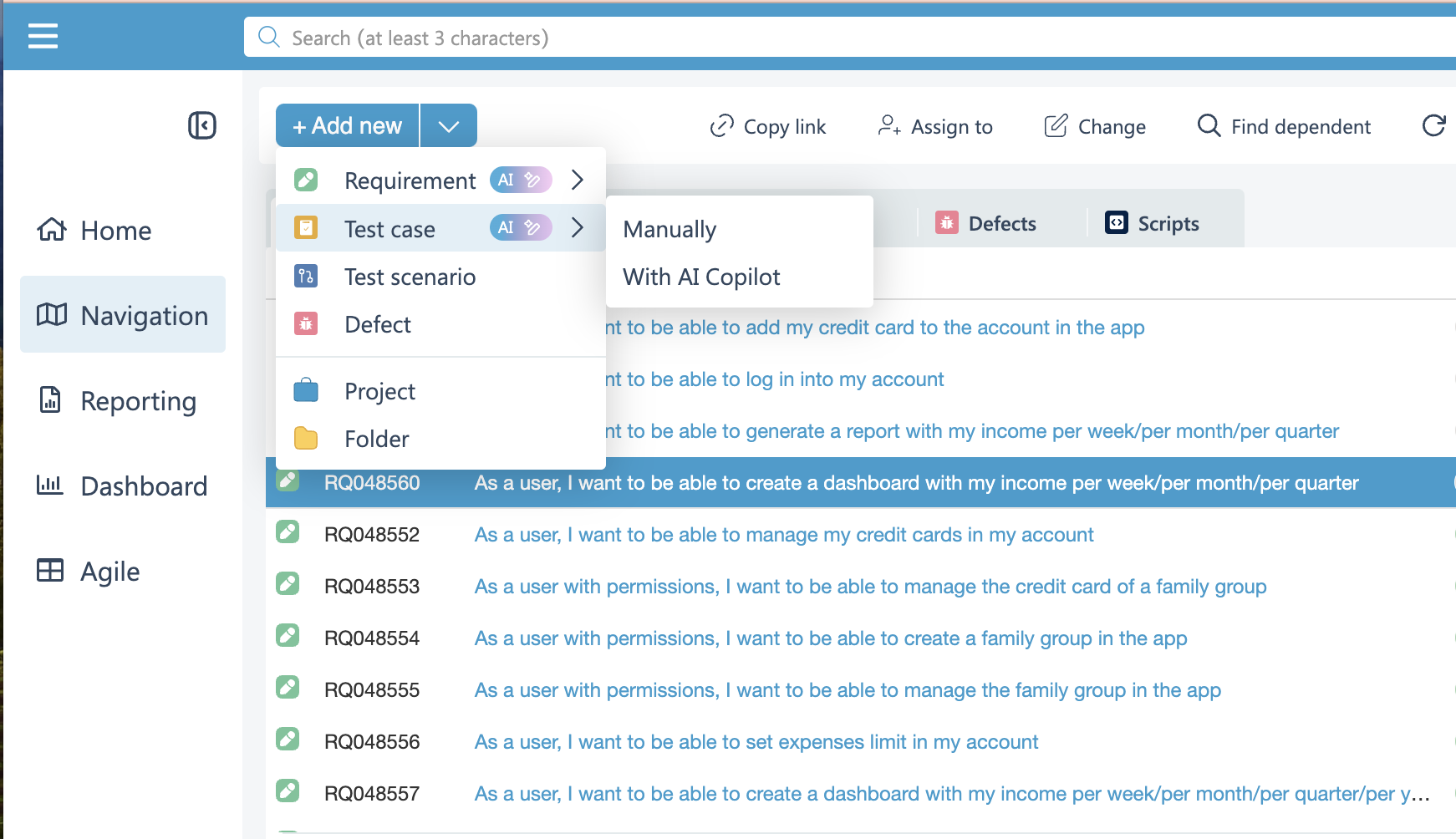Expand the Test case submenu arrow
1456x839 pixels.
pyautogui.click(x=577, y=227)
